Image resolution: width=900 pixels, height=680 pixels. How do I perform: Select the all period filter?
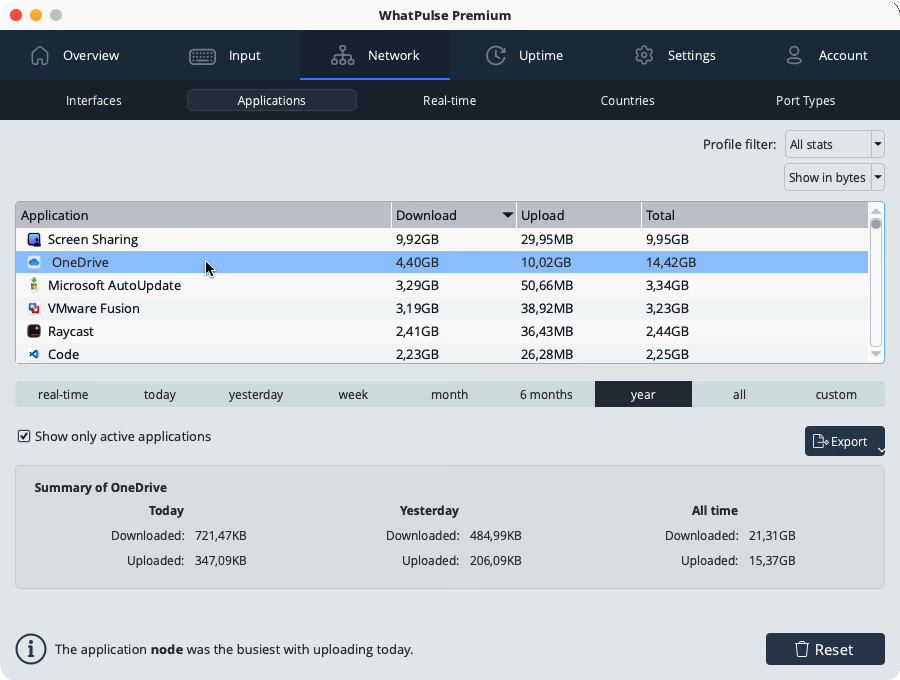point(739,394)
